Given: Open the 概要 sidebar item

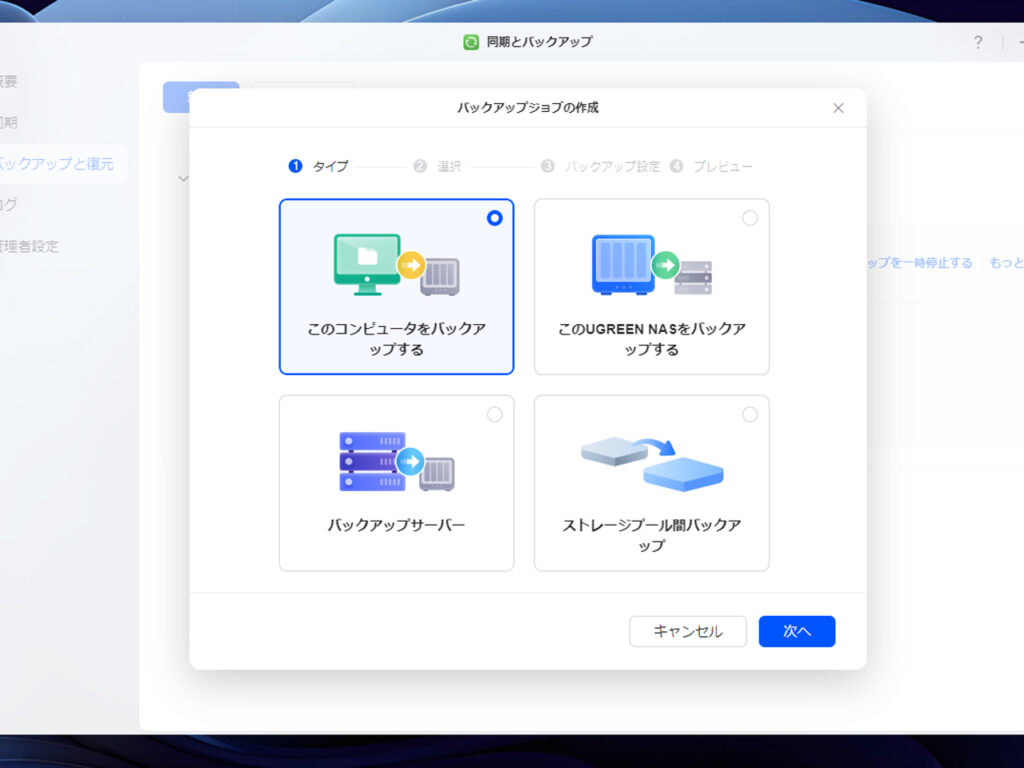Looking at the screenshot, I should [x=9, y=81].
